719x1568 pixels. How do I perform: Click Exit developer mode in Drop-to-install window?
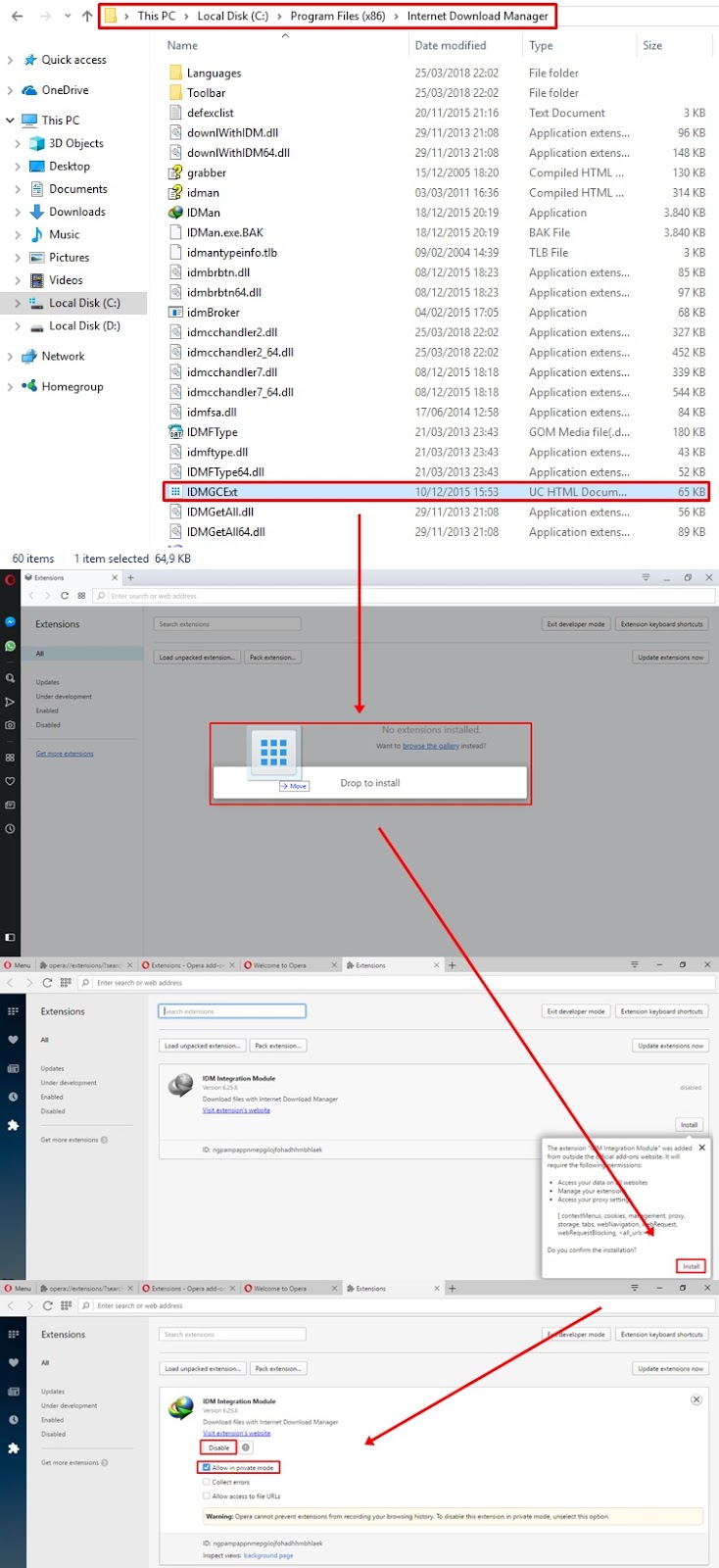[x=576, y=624]
